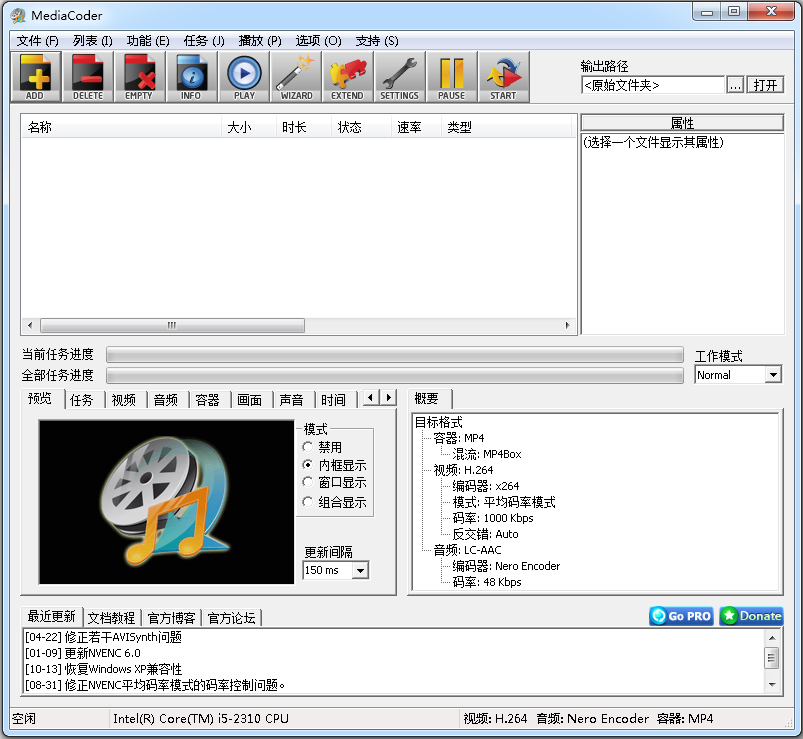
Task: Select tree item 容器: MP4
Action: point(458,438)
